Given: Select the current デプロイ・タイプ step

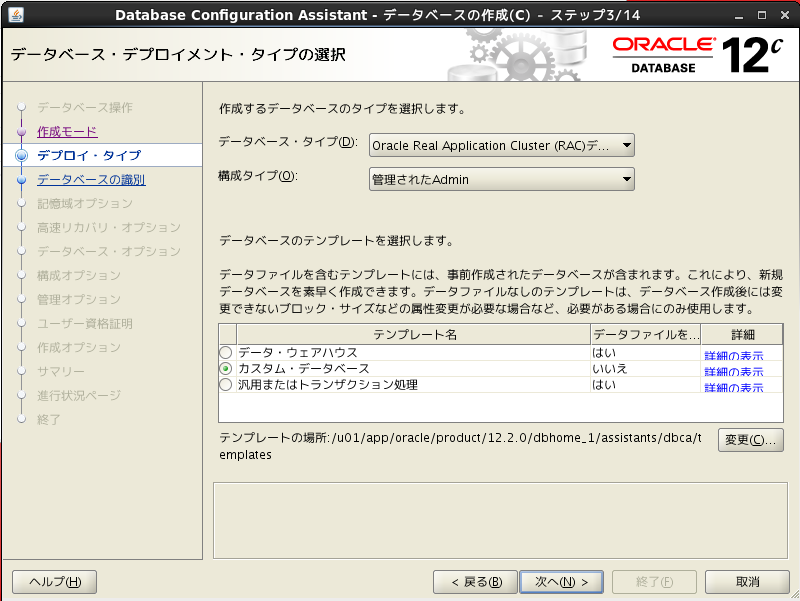Looking at the screenshot, I should [89, 155].
